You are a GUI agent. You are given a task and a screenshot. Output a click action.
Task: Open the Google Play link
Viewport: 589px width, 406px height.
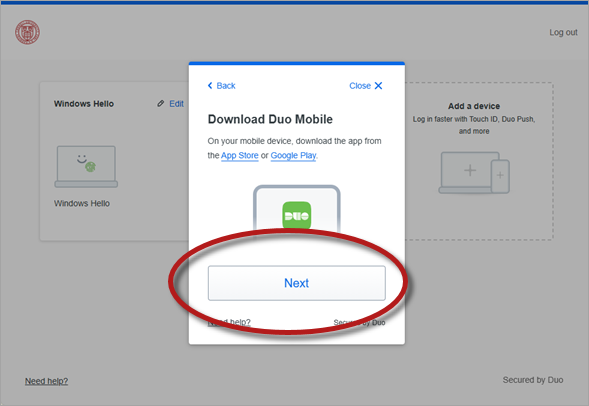click(x=293, y=155)
